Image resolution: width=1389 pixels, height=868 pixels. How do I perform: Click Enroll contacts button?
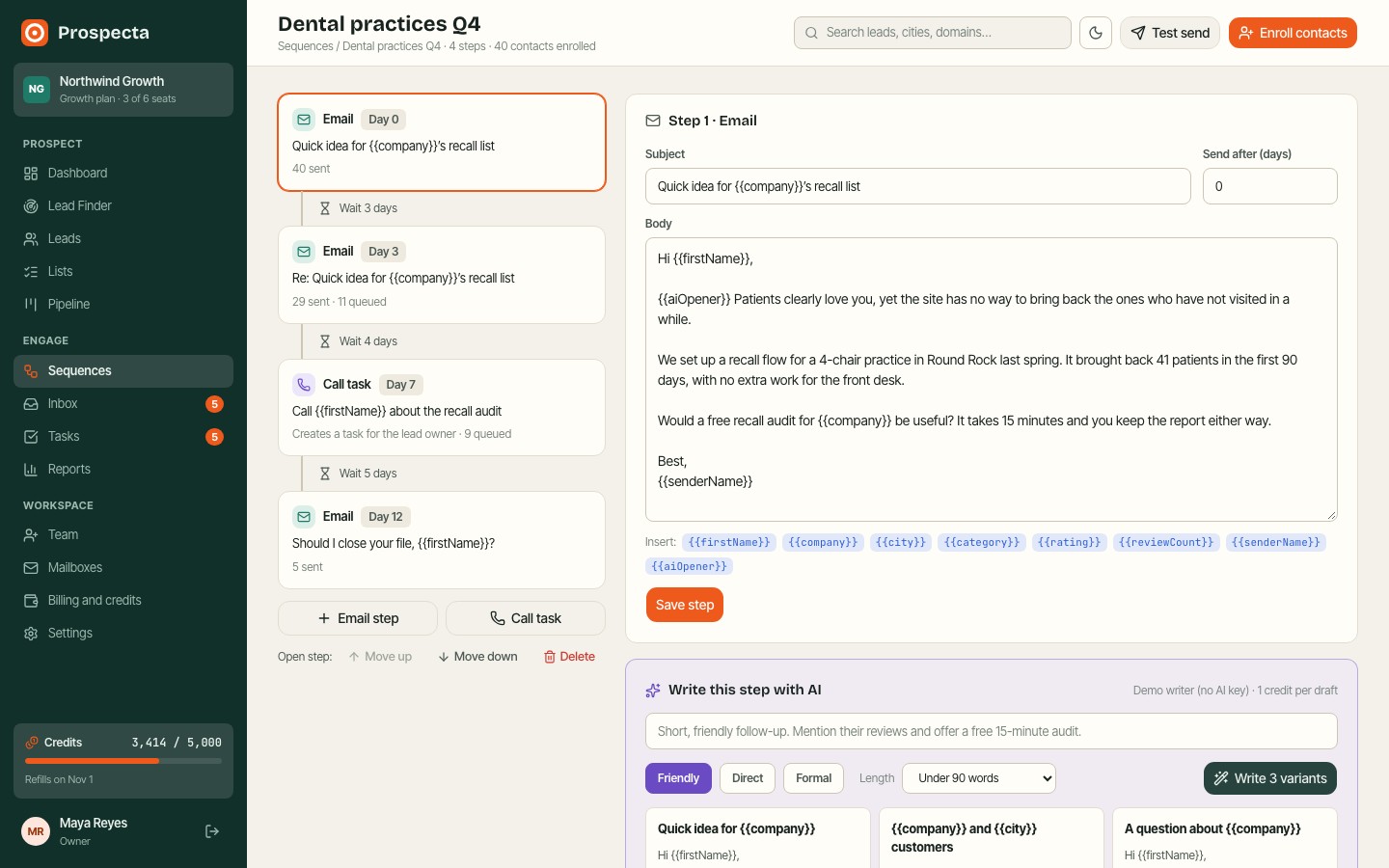(x=1293, y=33)
